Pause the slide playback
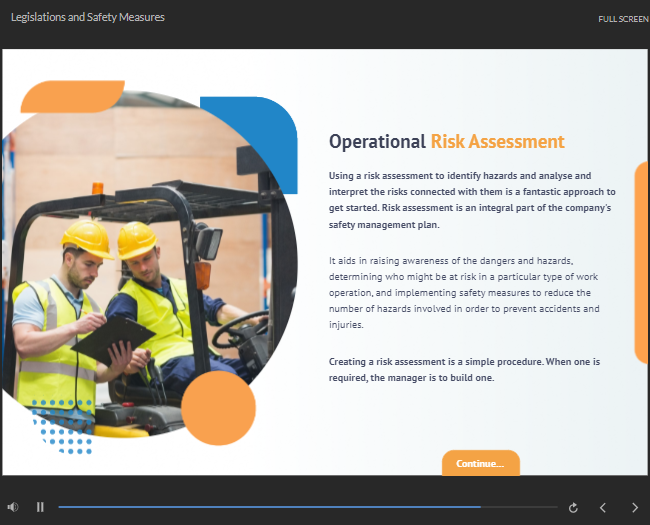This screenshot has height=525, width=650. 41,507
